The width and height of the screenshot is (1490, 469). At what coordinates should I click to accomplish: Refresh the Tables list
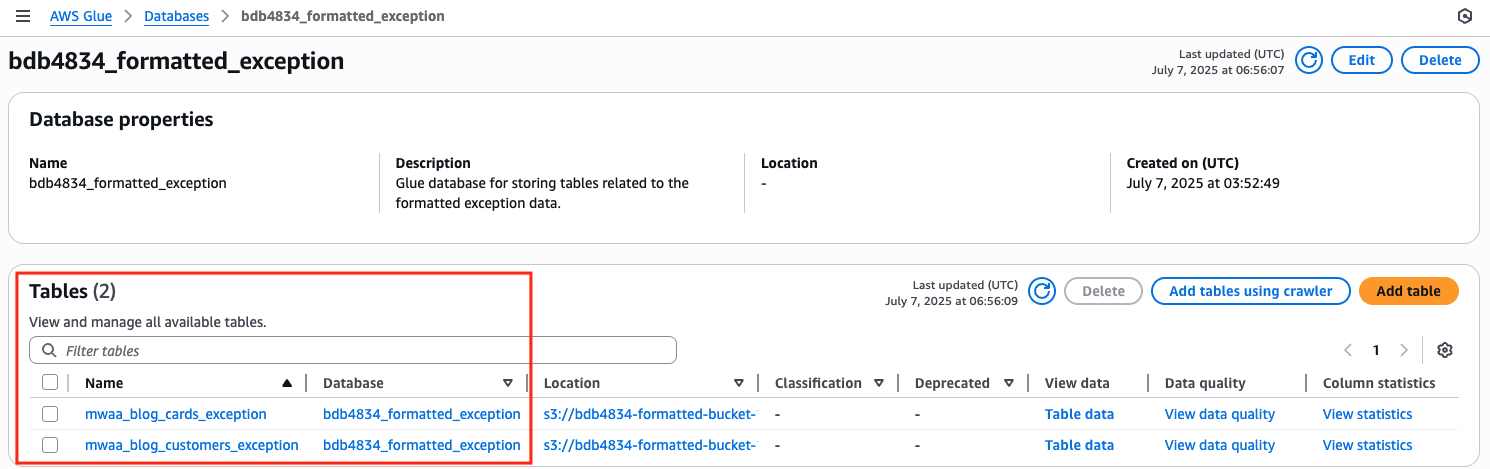pyautogui.click(x=1042, y=291)
